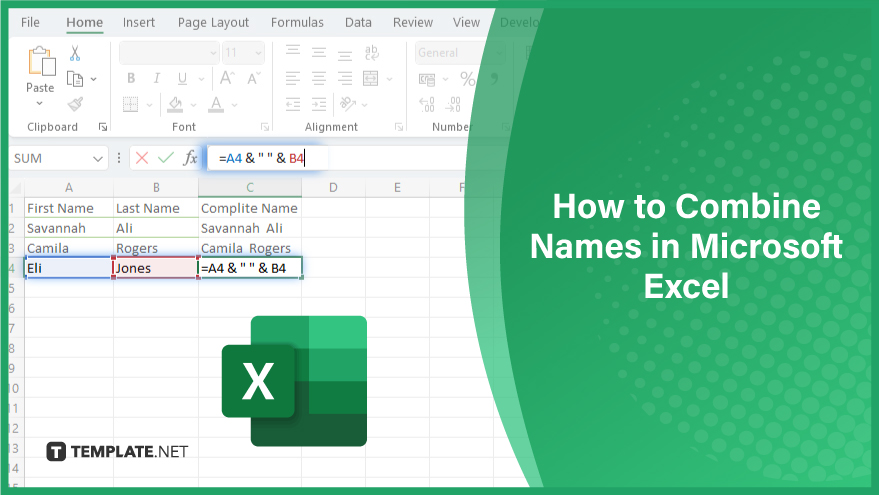879x495 pixels.
Task: Click the Fill Color bucket icon
Action: coord(175,104)
